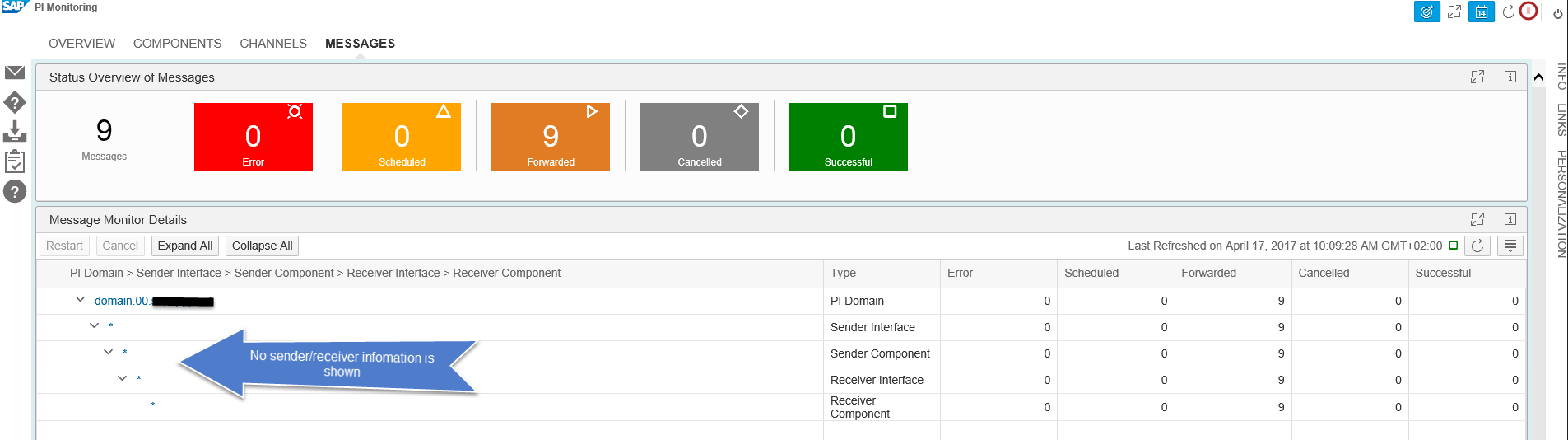The image size is (1568, 440).
Task: Open the INFO side panel tab
Action: pos(1561,77)
